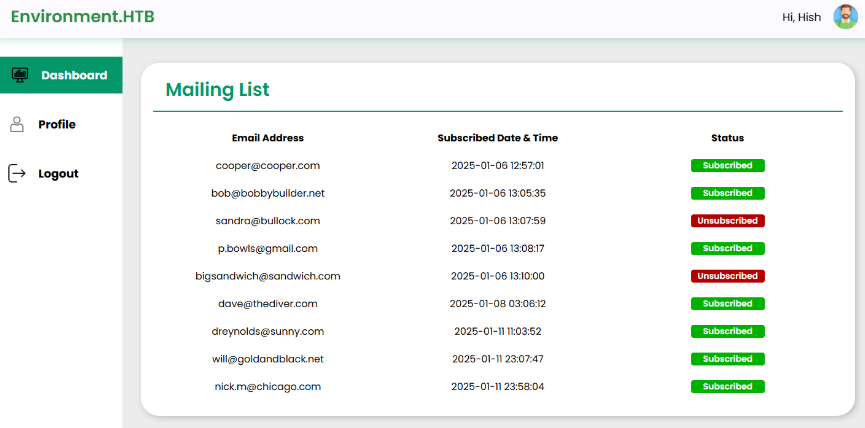Open the user avatar in header

click(x=845, y=17)
